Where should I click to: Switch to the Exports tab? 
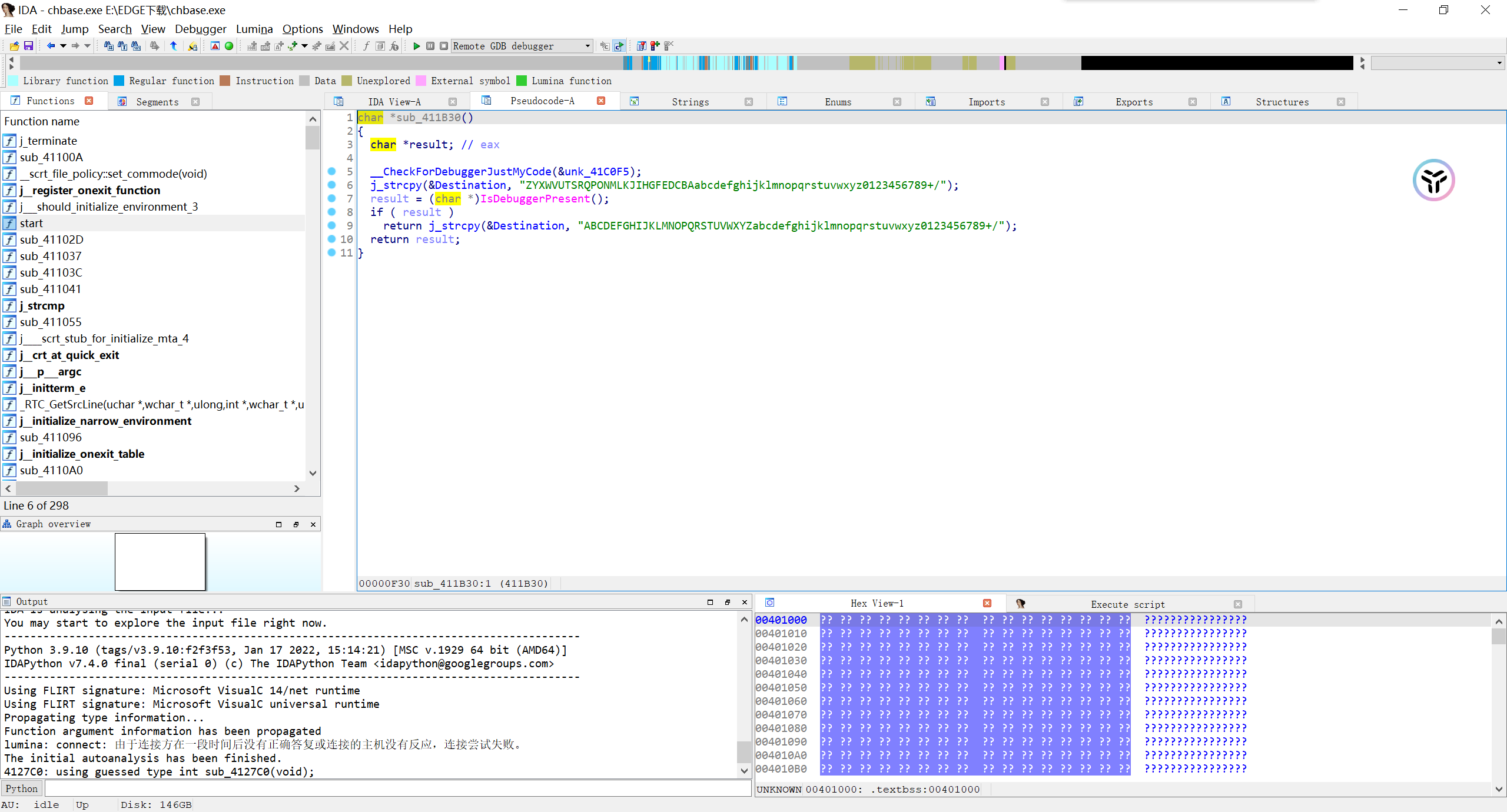point(1134,102)
